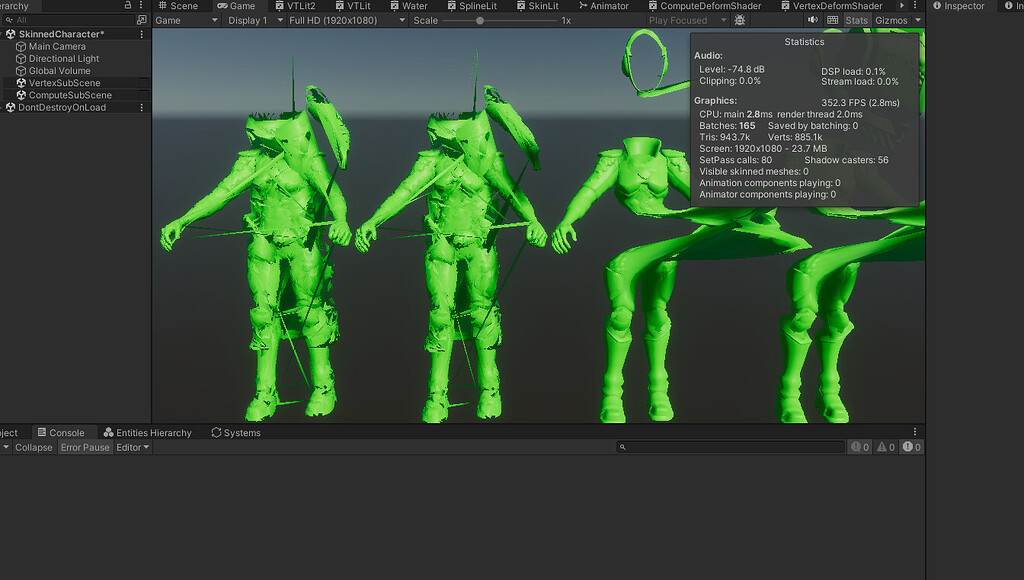Toggle Error Pause in the Console
This screenshot has width=1024, height=580.
click(84, 447)
